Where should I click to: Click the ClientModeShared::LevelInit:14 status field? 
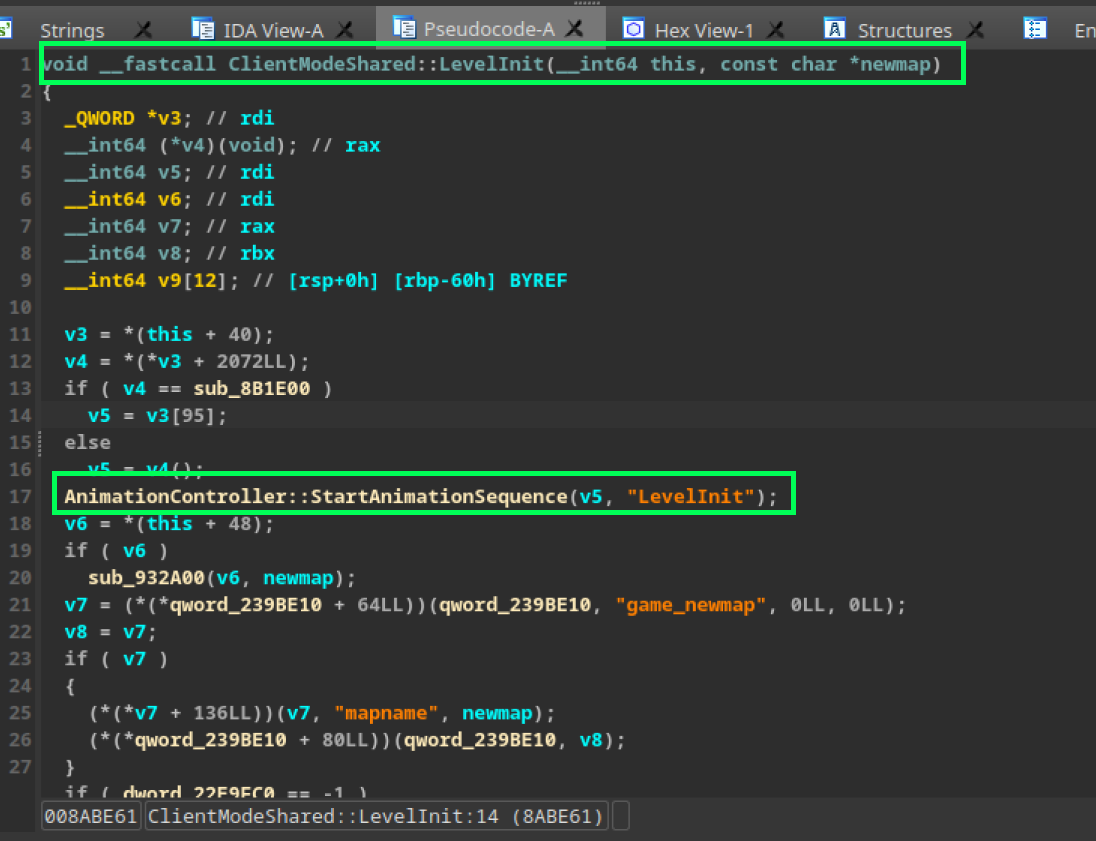point(376,816)
